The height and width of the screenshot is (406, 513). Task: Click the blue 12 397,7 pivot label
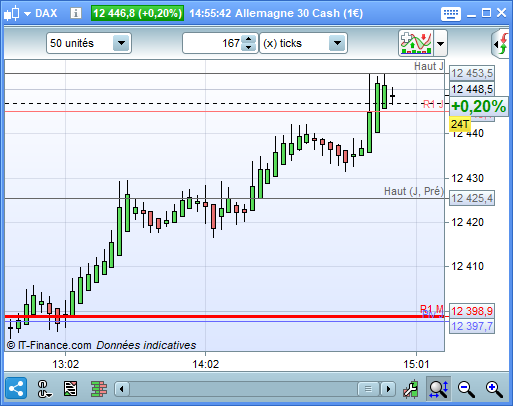tap(472, 326)
